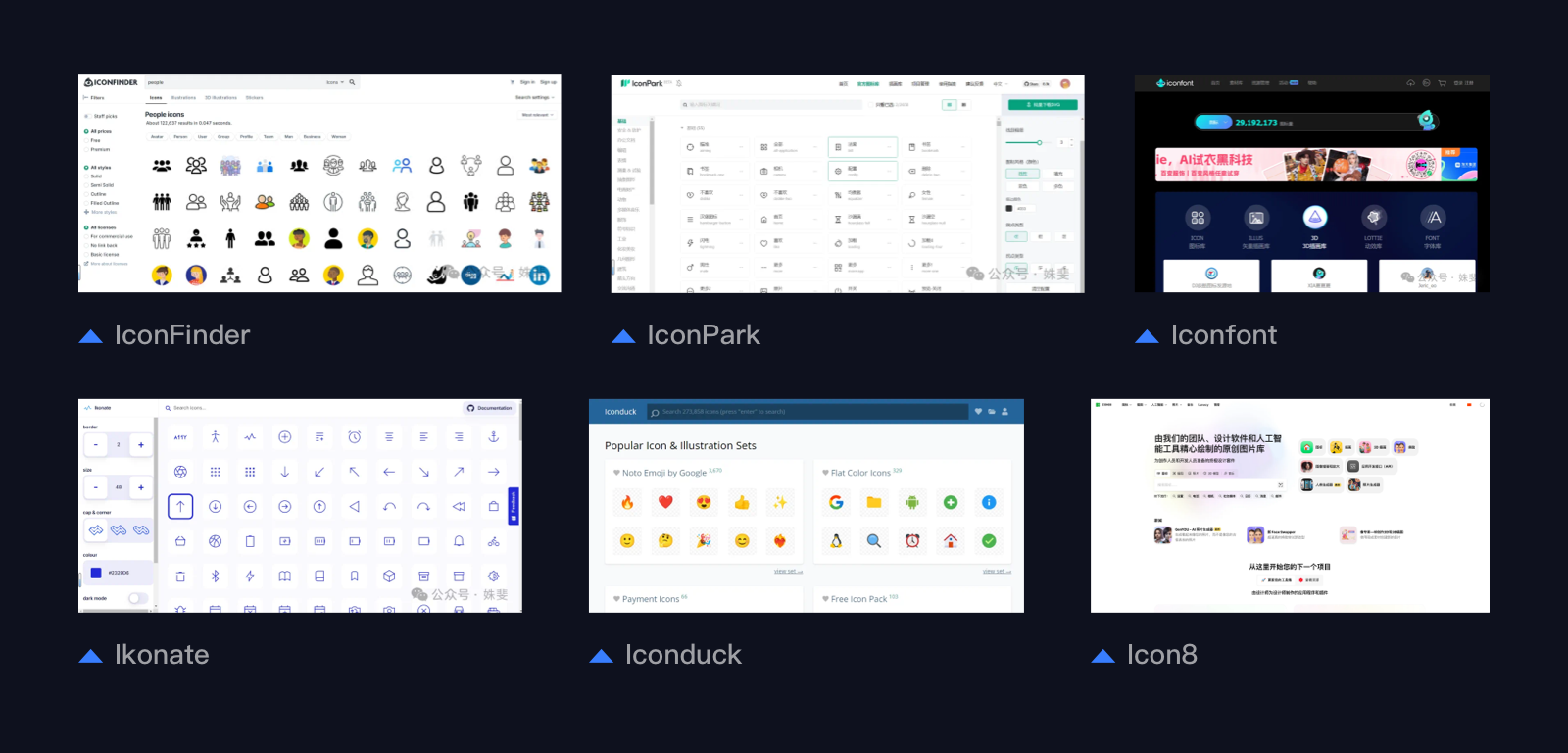Click the Feedback side tab in Ikonate

(513, 505)
